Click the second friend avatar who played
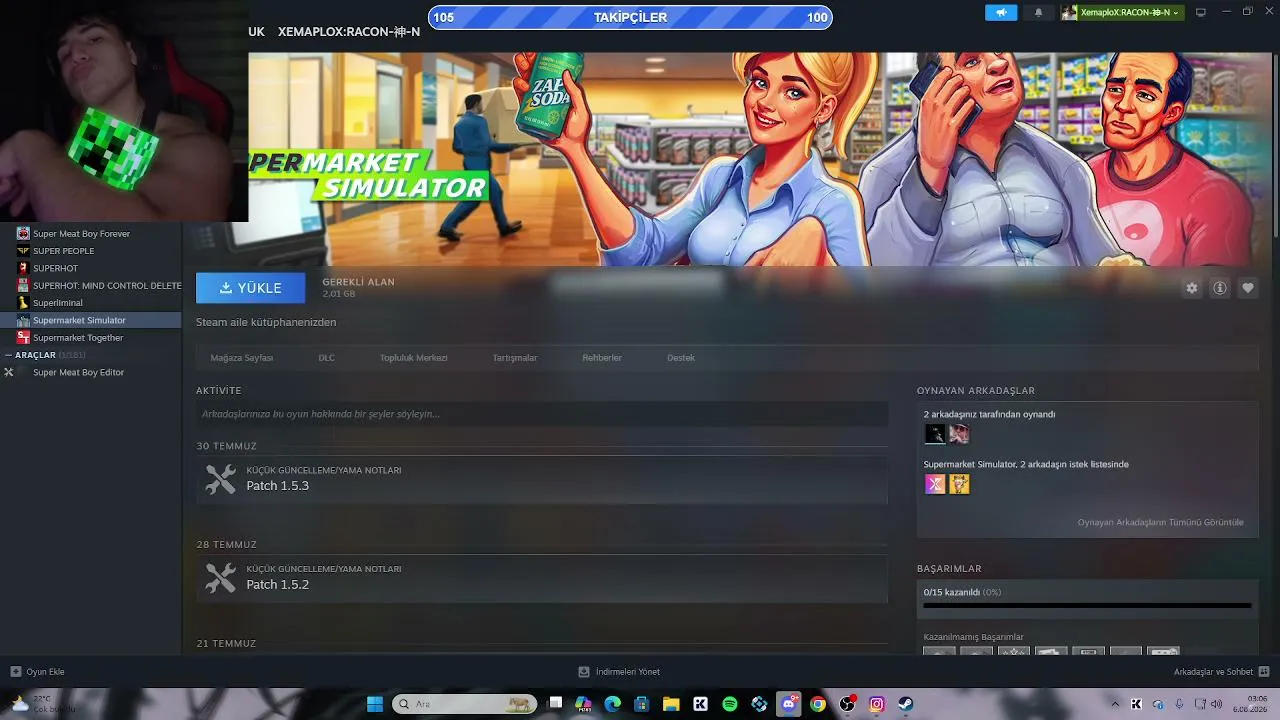The image size is (1280, 720). 959,434
